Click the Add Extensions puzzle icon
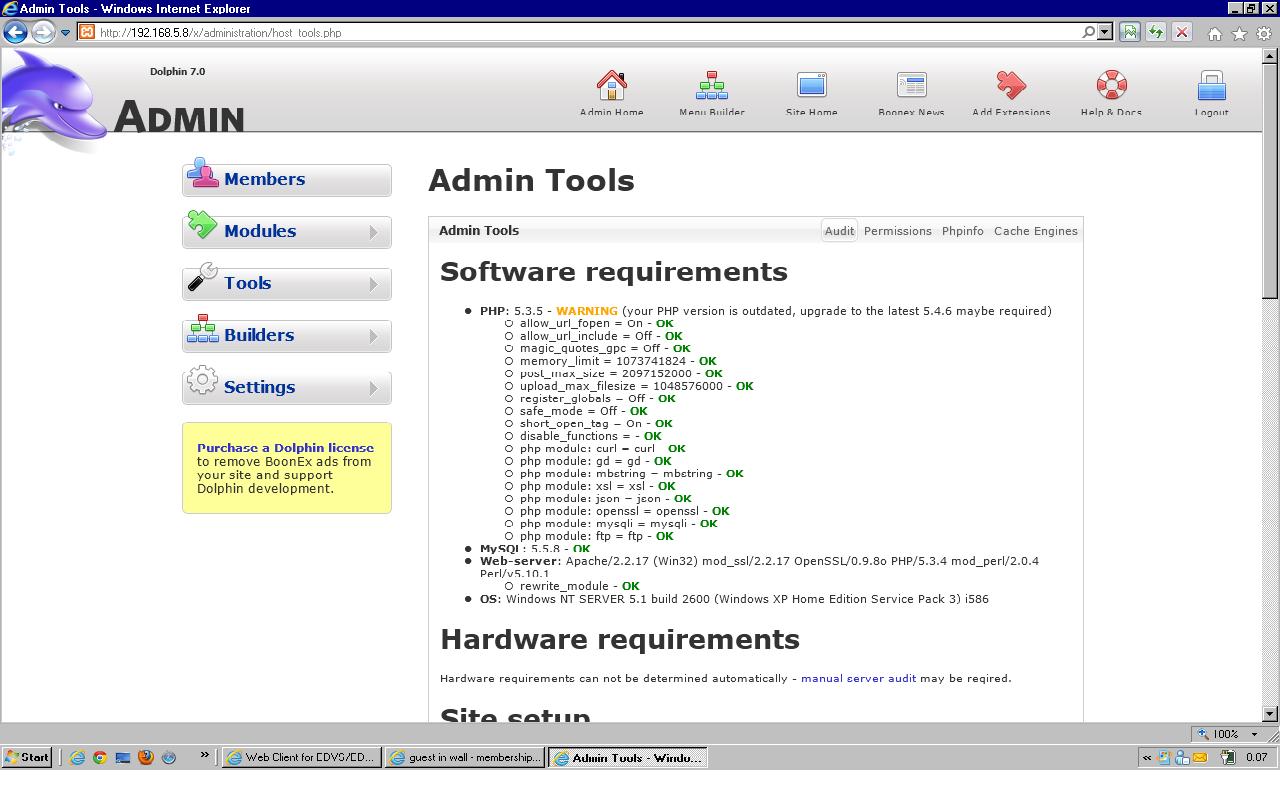 1011,86
